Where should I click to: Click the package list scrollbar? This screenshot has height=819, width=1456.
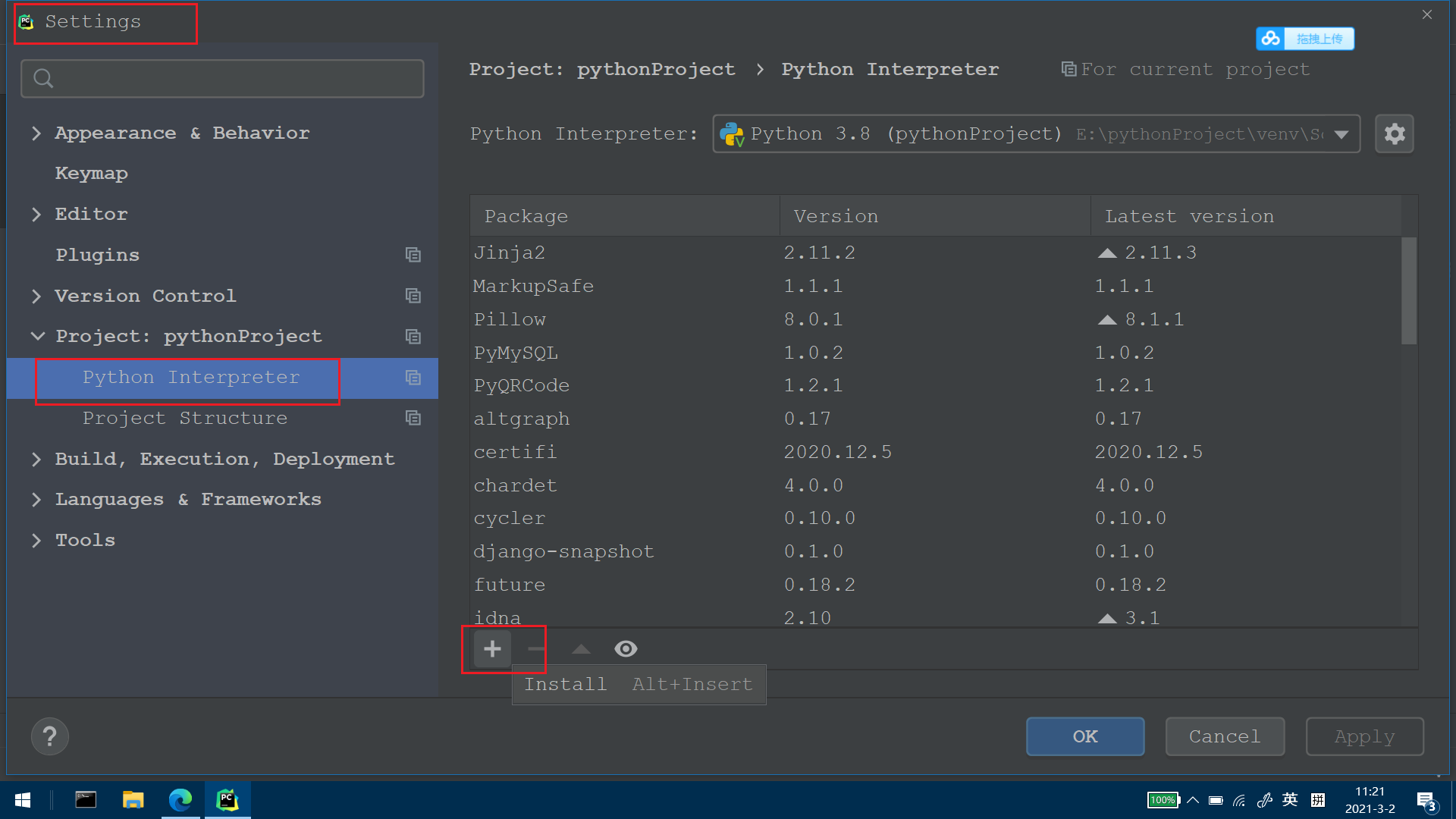1409,291
